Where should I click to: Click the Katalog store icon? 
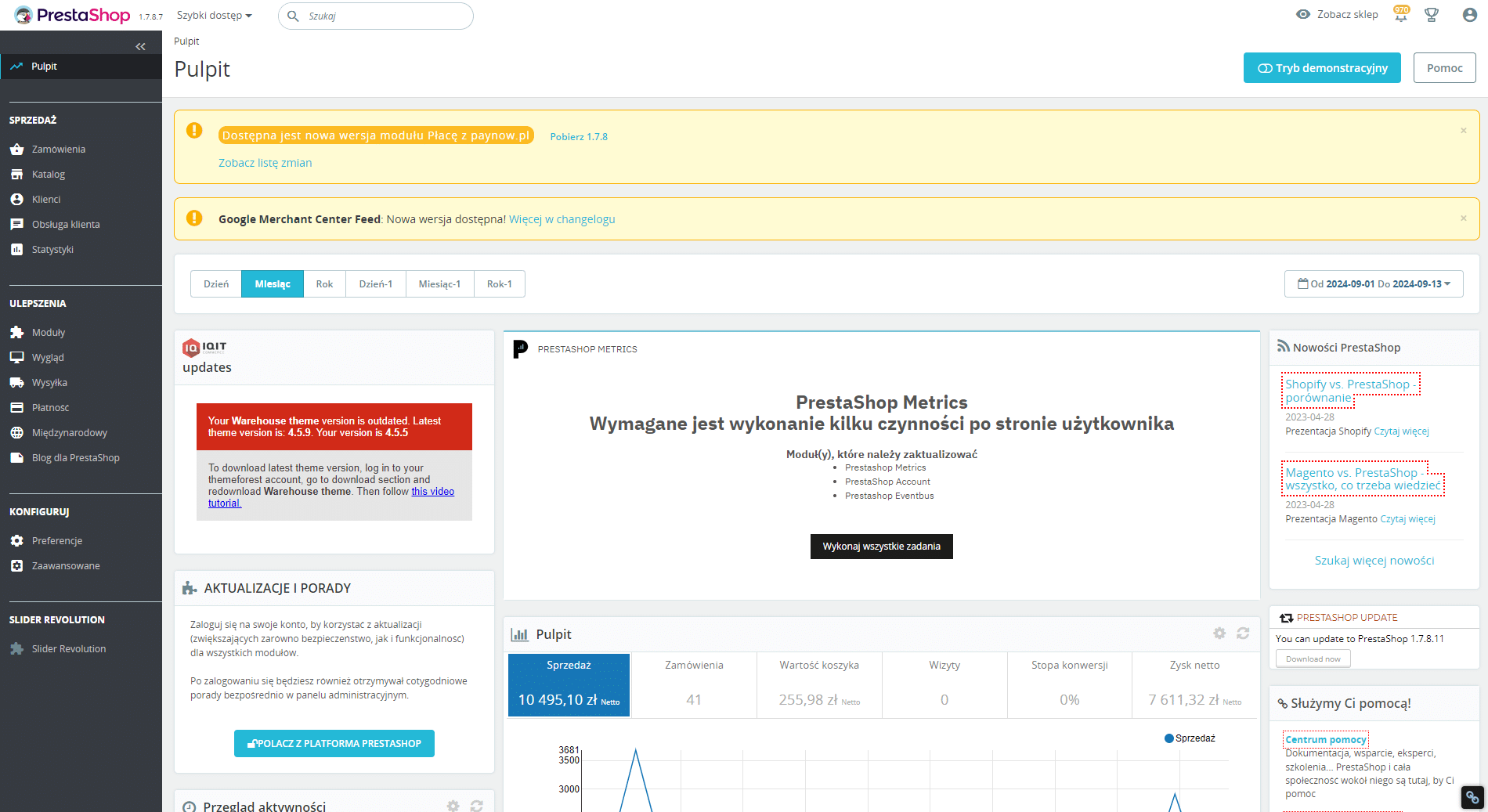[17, 175]
